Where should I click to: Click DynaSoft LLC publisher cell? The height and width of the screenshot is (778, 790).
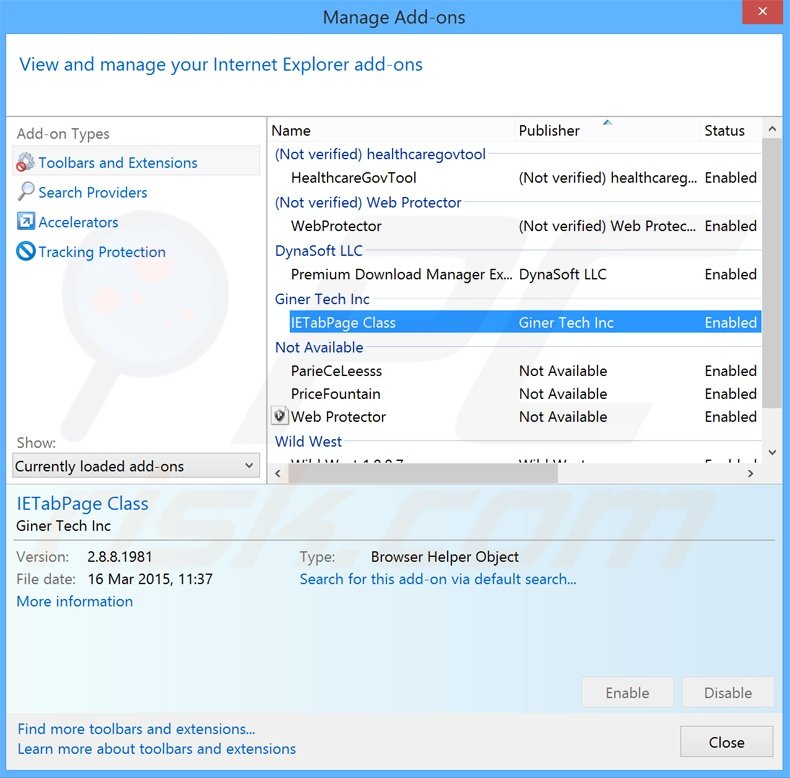pyautogui.click(x=562, y=274)
